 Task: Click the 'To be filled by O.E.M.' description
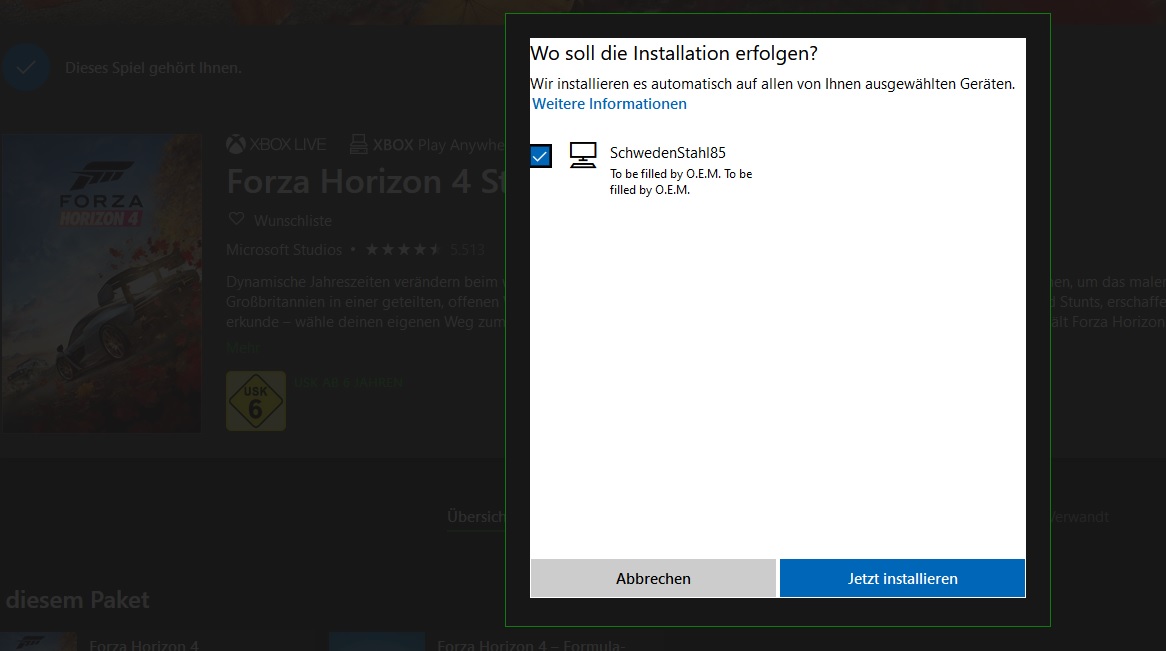tap(681, 182)
